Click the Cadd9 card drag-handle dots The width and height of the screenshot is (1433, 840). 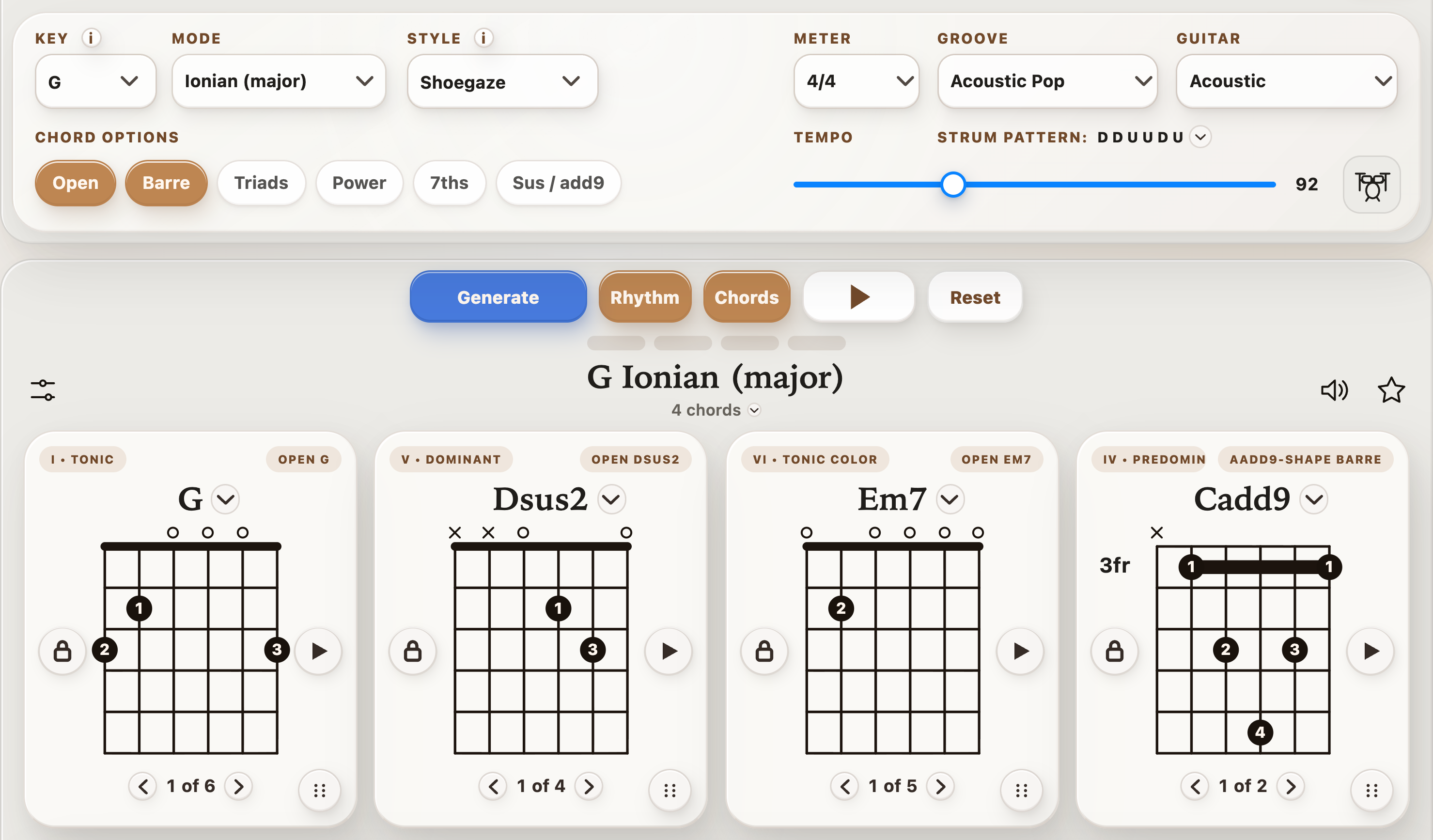click(x=1371, y=790)
